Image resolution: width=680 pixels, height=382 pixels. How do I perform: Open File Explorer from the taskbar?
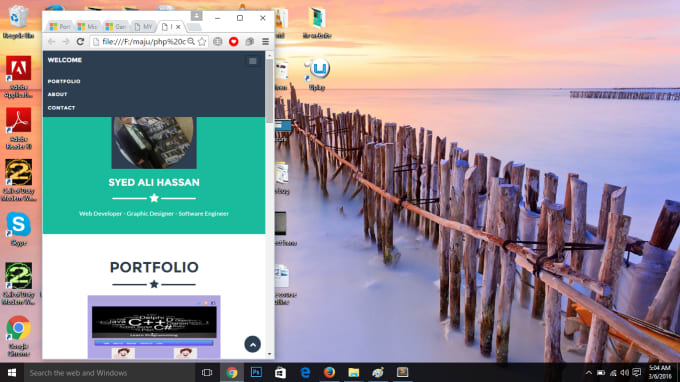tap(353, 372)
